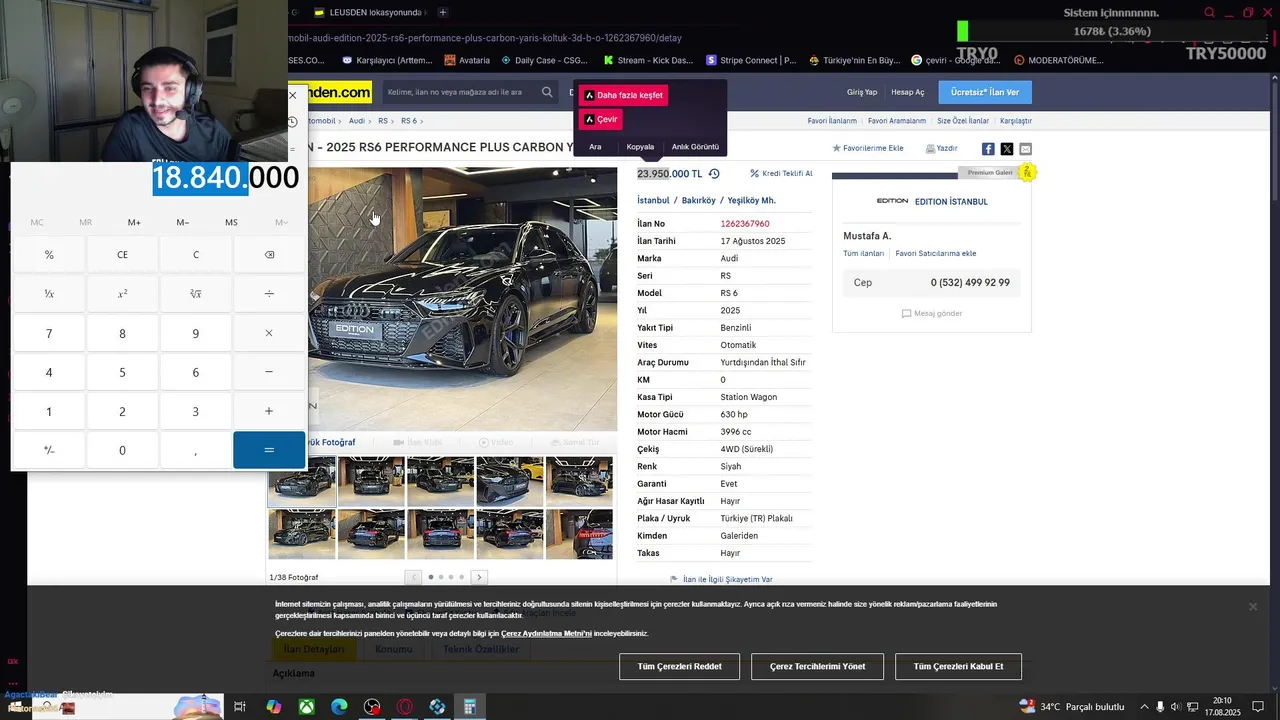Open the Xbox app in taskbar
Image resolution: width=1280 pixels, height=720 pixels.
[x=307, y=707]
